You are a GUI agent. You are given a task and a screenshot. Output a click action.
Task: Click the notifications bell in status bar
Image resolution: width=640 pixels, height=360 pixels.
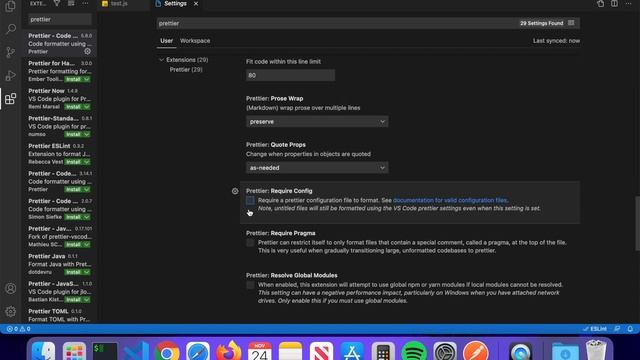(630, 329)
